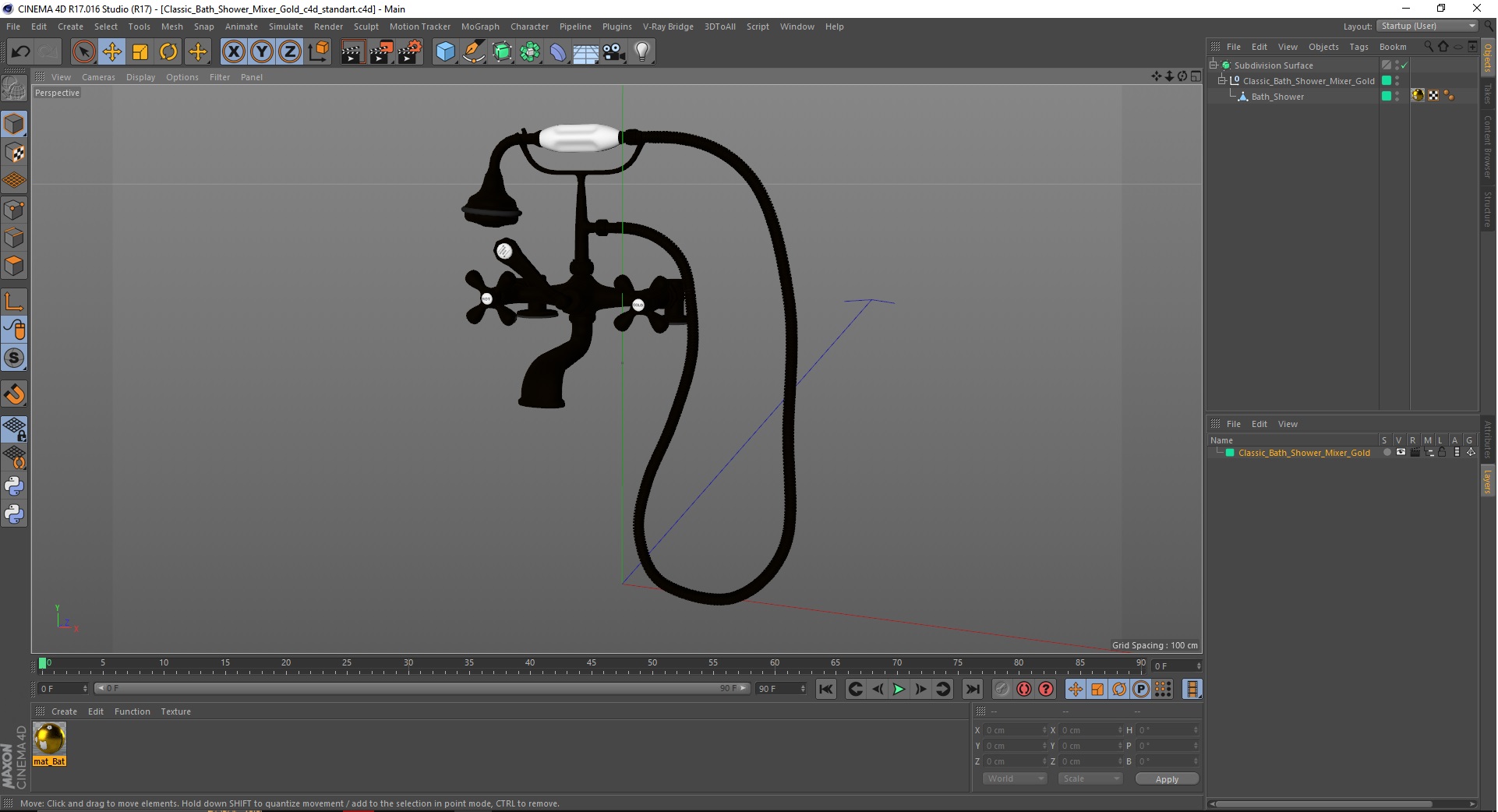The image size is (1498, 812).
Task: Activate the Scale tool in top toolbar
Action: point(140,52)
